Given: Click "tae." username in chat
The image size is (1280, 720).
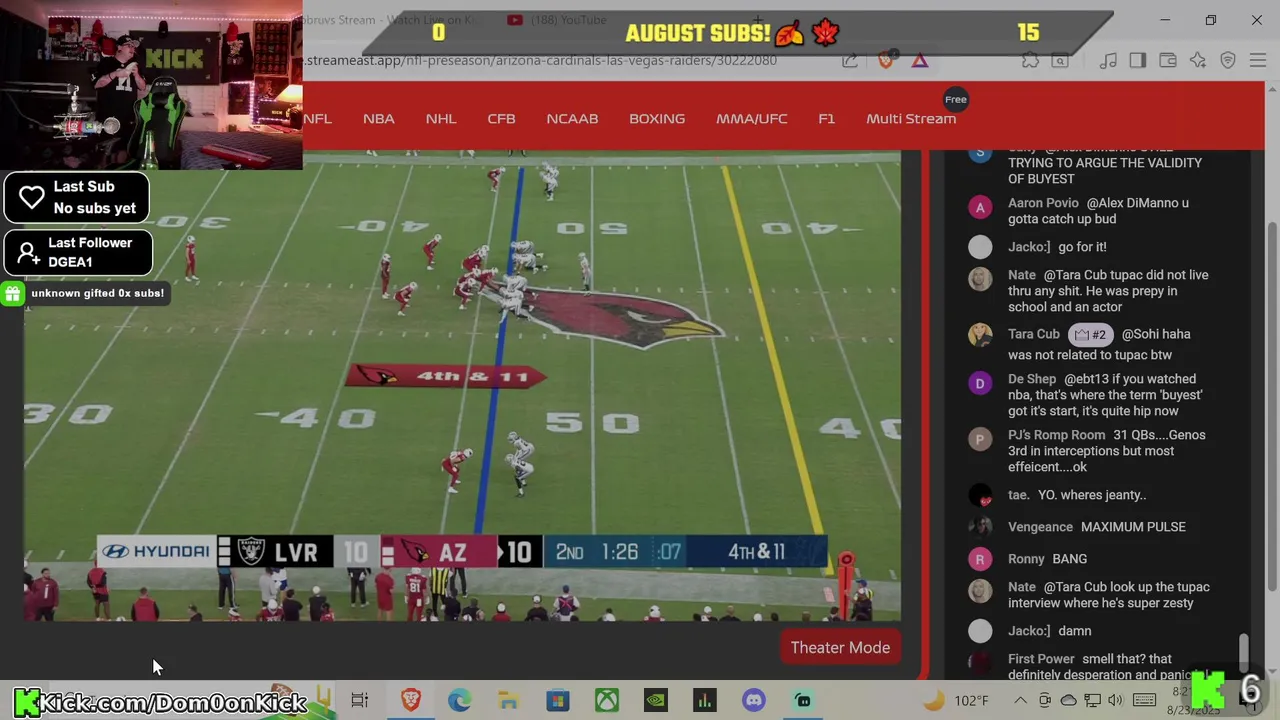Looking at the screenshot, I should click(1018, 495).
